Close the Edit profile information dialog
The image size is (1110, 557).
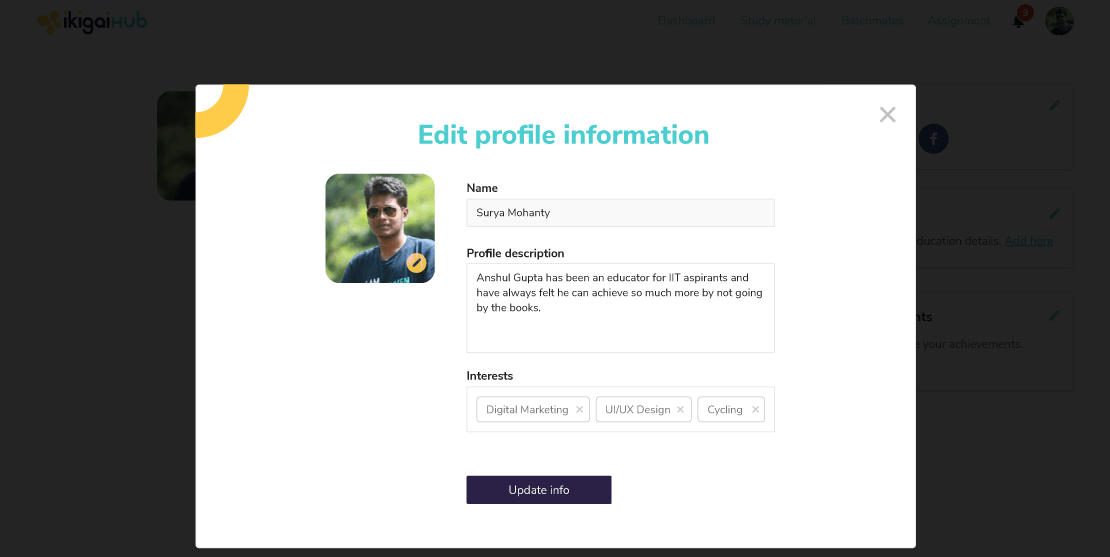point(887,114)
